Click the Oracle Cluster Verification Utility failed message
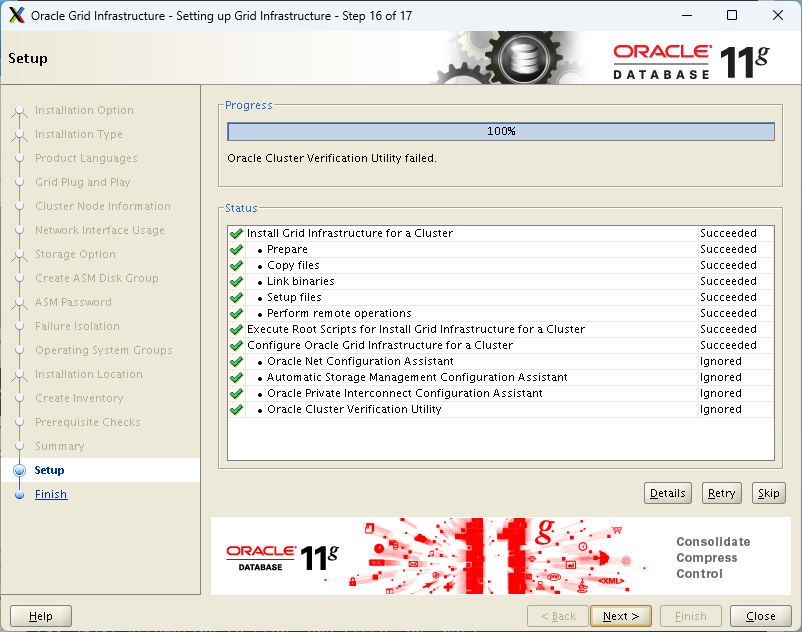This screenshot has height=632, width=802. pos(332,159)
